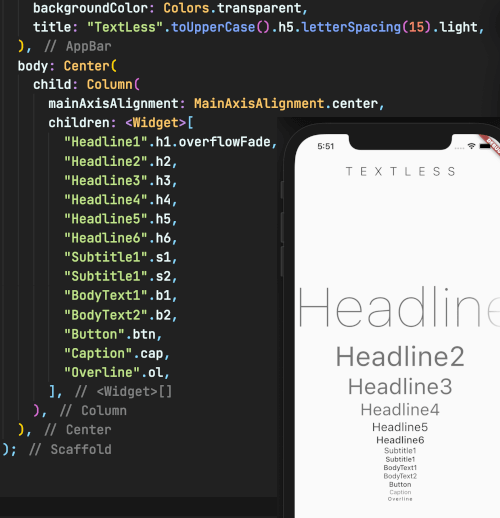Click the <Widget> type annotation in children
This screenshot has height=518, width=500.
tap(156, 123)
